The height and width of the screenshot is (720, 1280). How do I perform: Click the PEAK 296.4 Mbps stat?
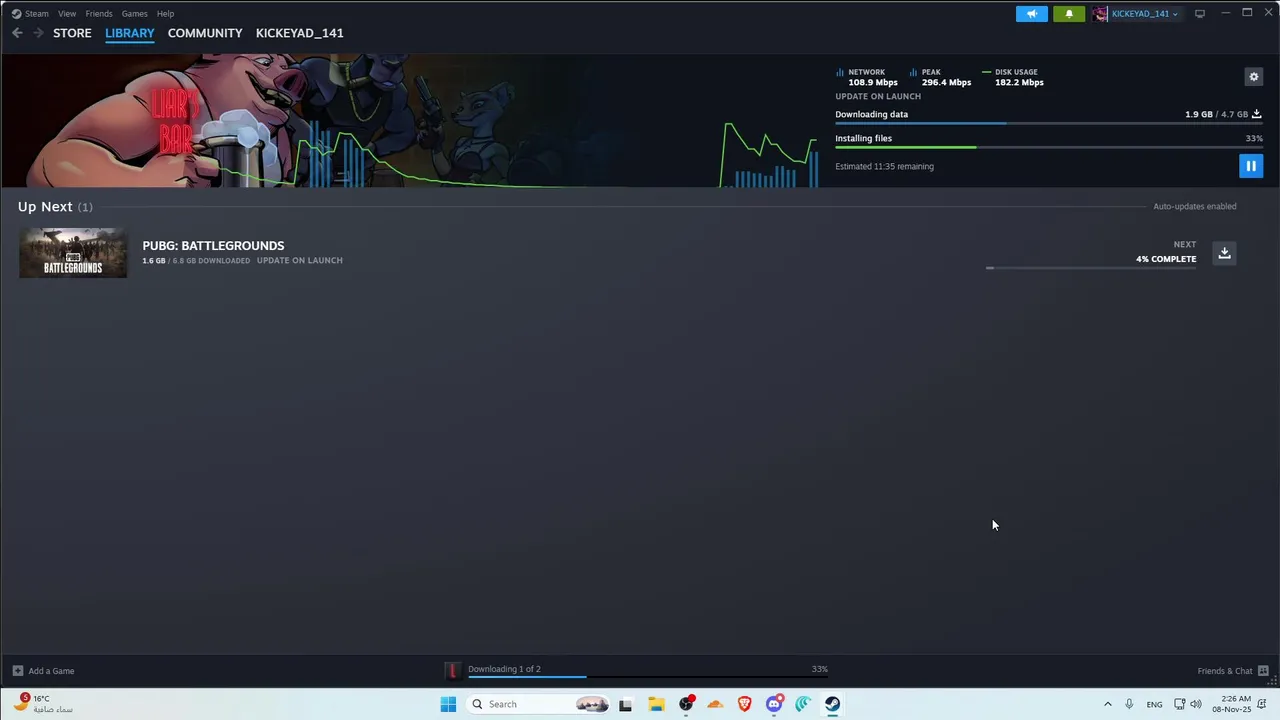940,77
